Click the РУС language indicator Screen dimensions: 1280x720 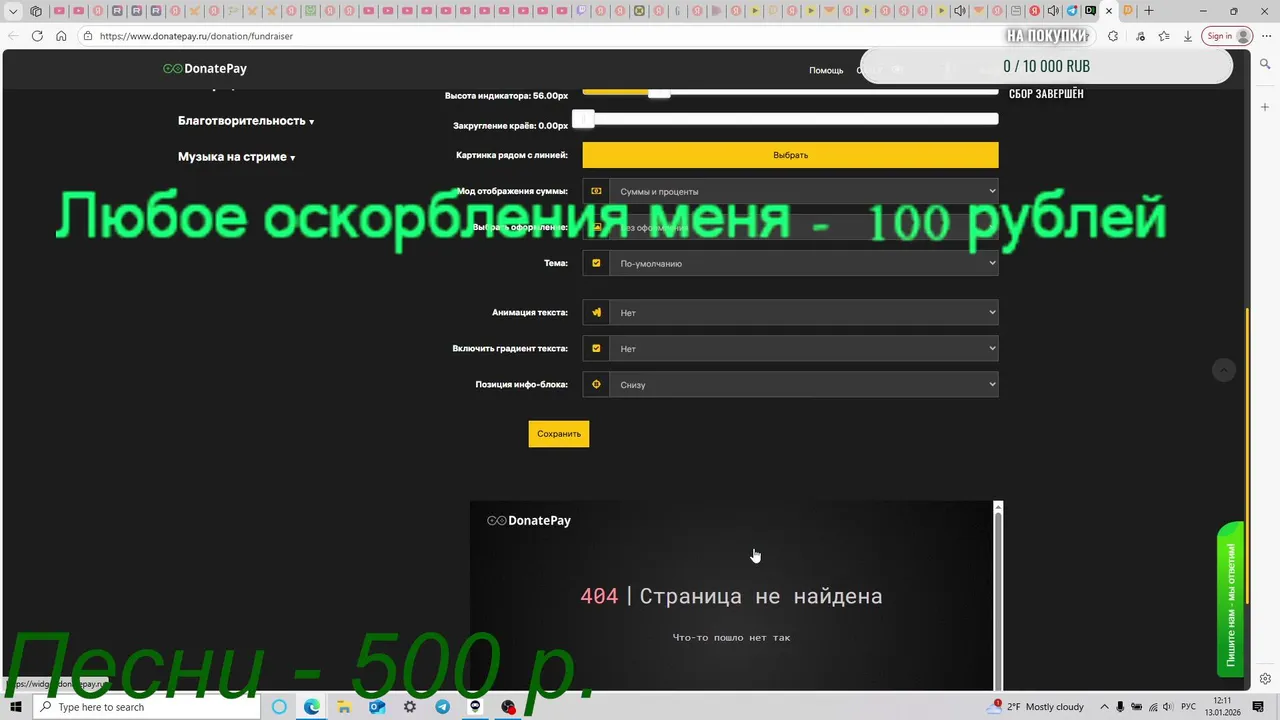click(x=1188, y=707)
